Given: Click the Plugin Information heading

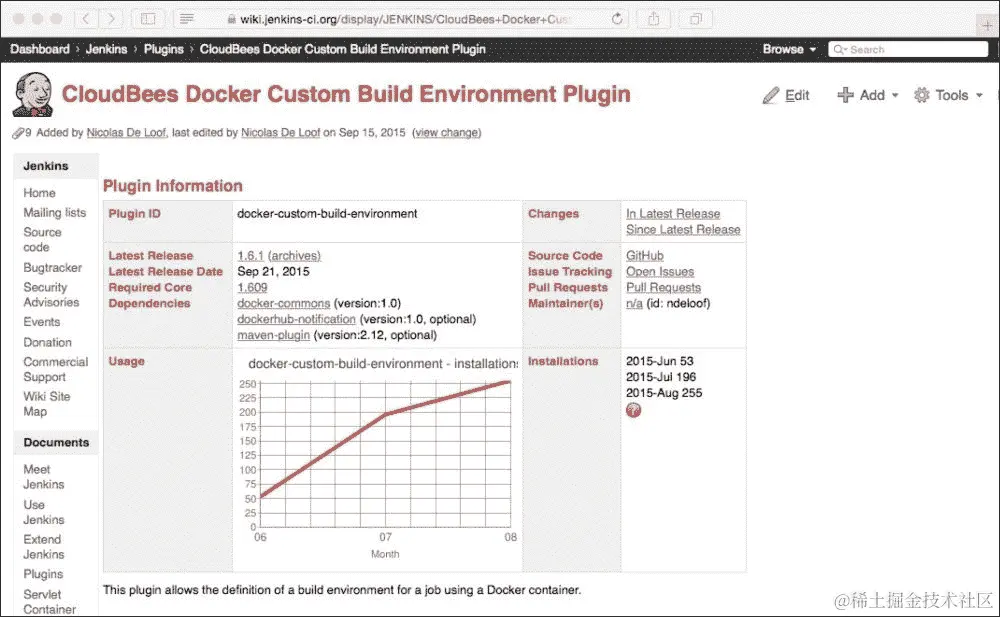Looking at the screenshot, I should point(173,186).
